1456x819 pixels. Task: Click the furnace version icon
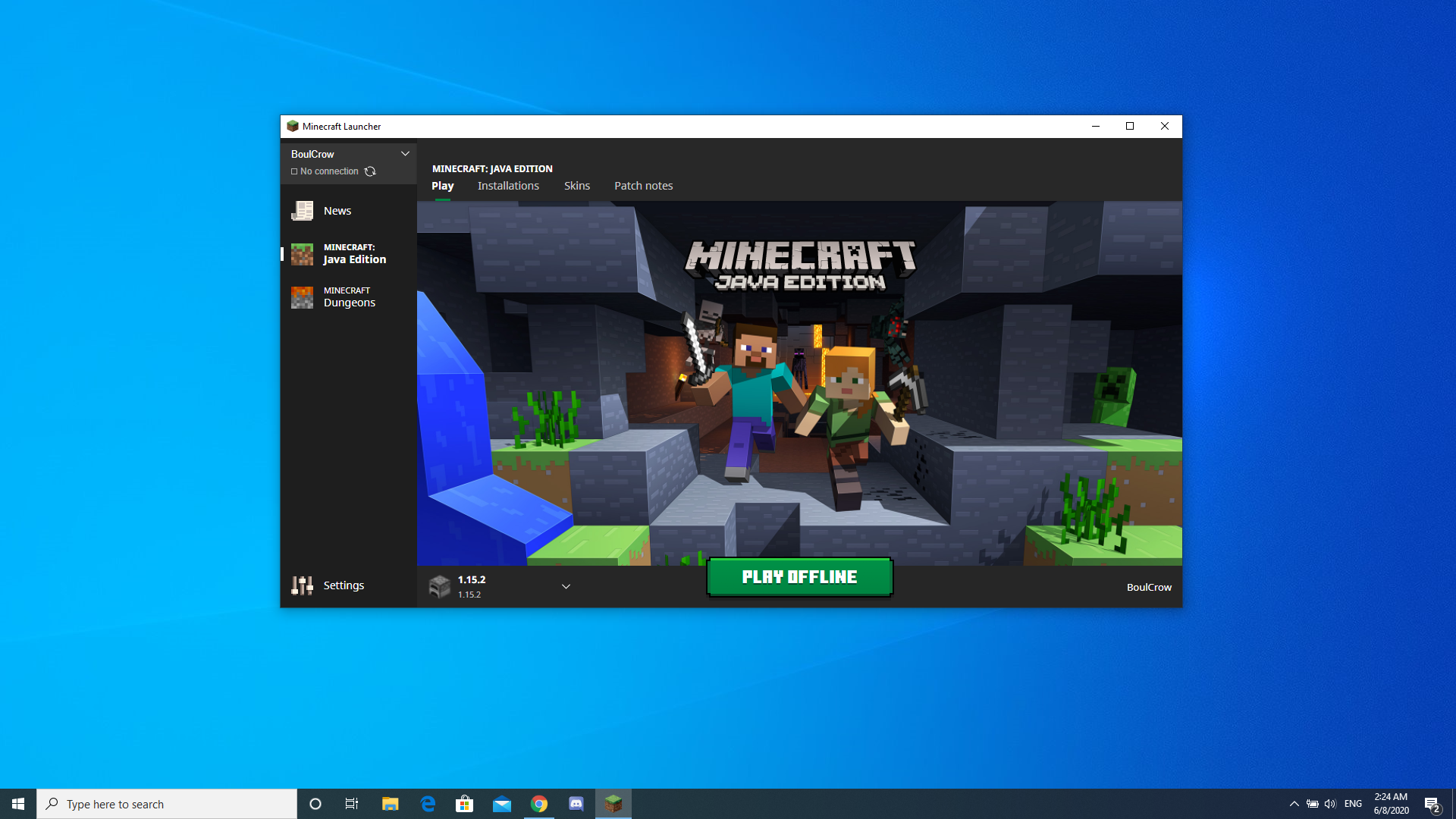(440, 586)
